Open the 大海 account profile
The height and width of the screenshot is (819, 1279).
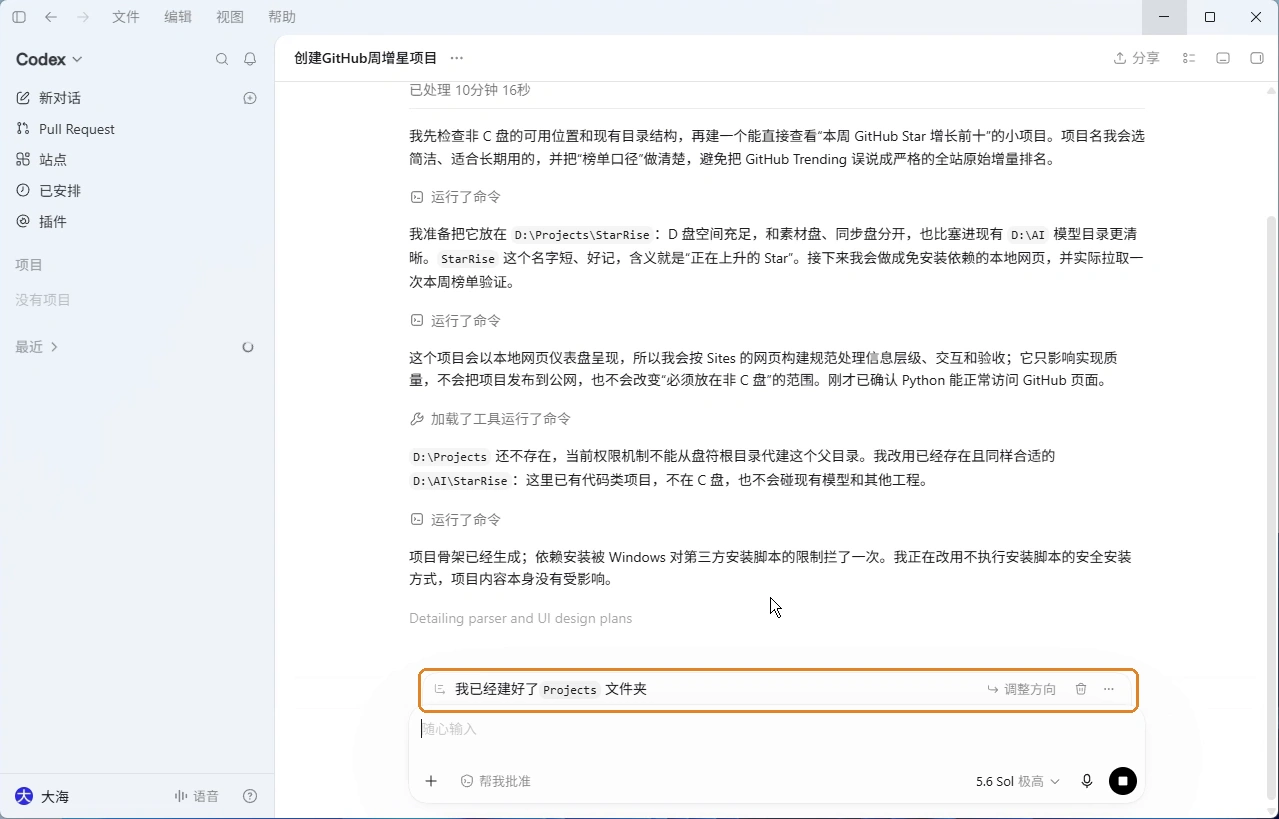coord(42,796)
